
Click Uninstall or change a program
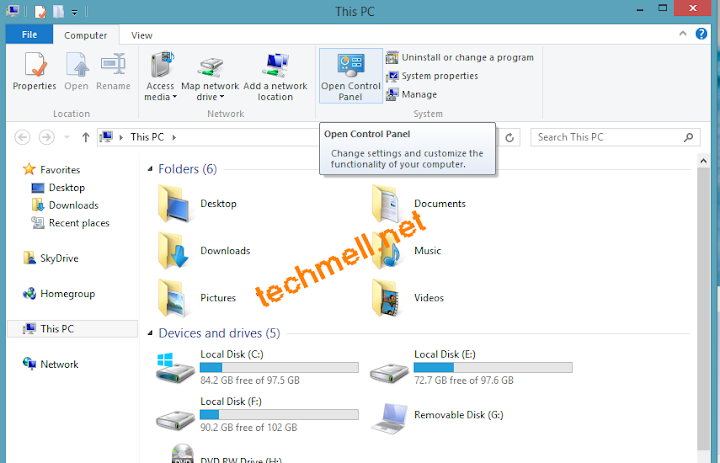pos(460,57)
